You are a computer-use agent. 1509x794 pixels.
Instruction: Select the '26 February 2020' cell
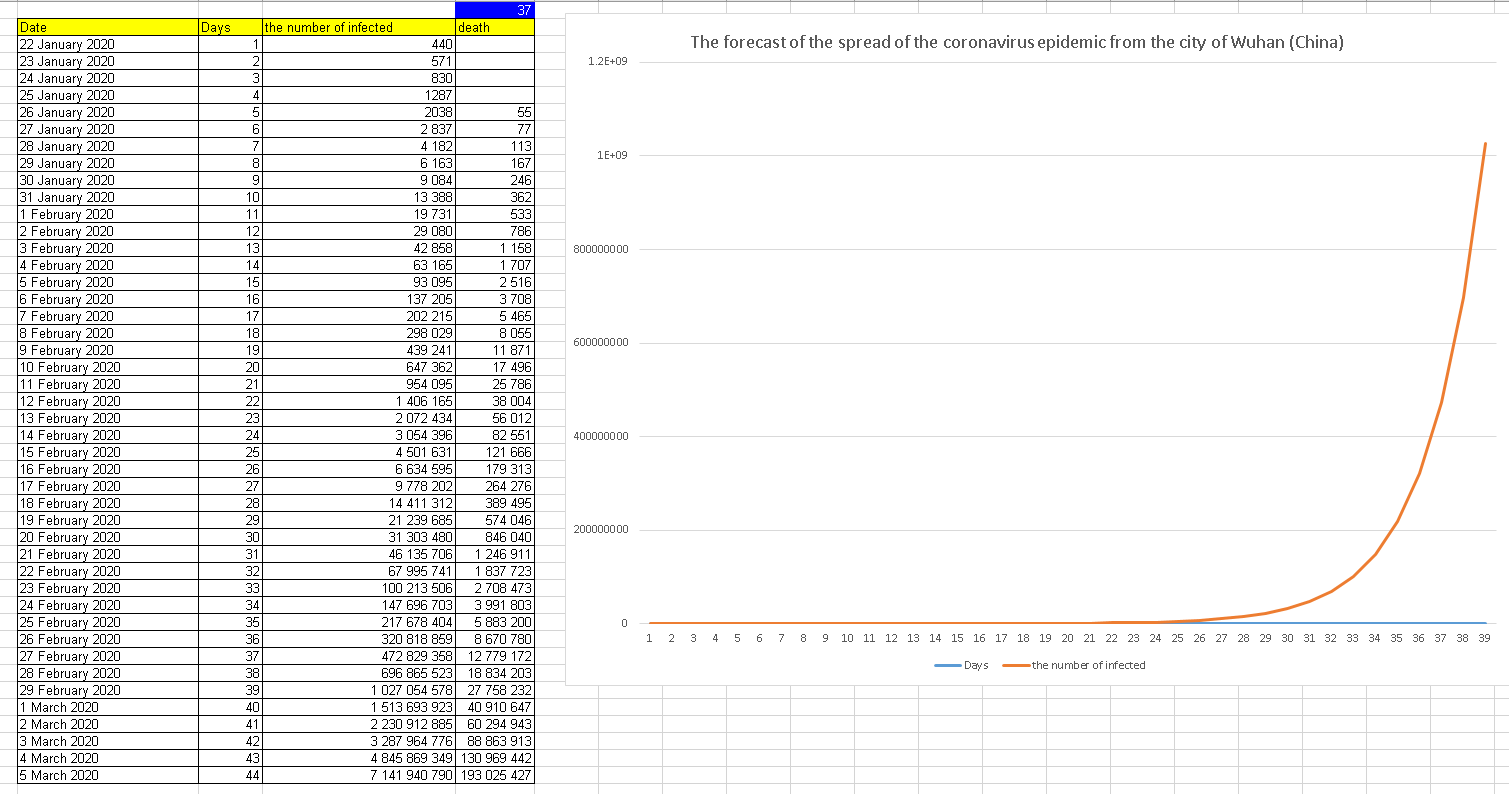[x=108, y=640]
